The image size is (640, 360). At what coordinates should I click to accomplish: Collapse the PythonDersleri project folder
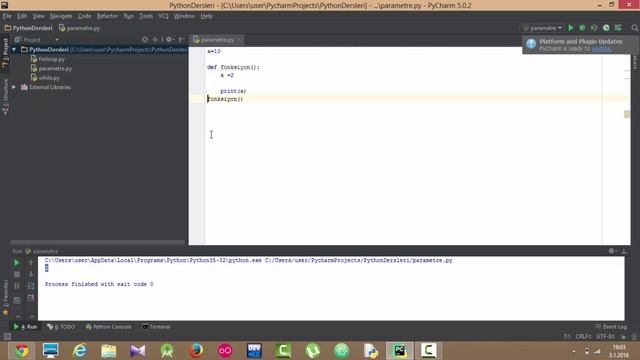point(14,50)
